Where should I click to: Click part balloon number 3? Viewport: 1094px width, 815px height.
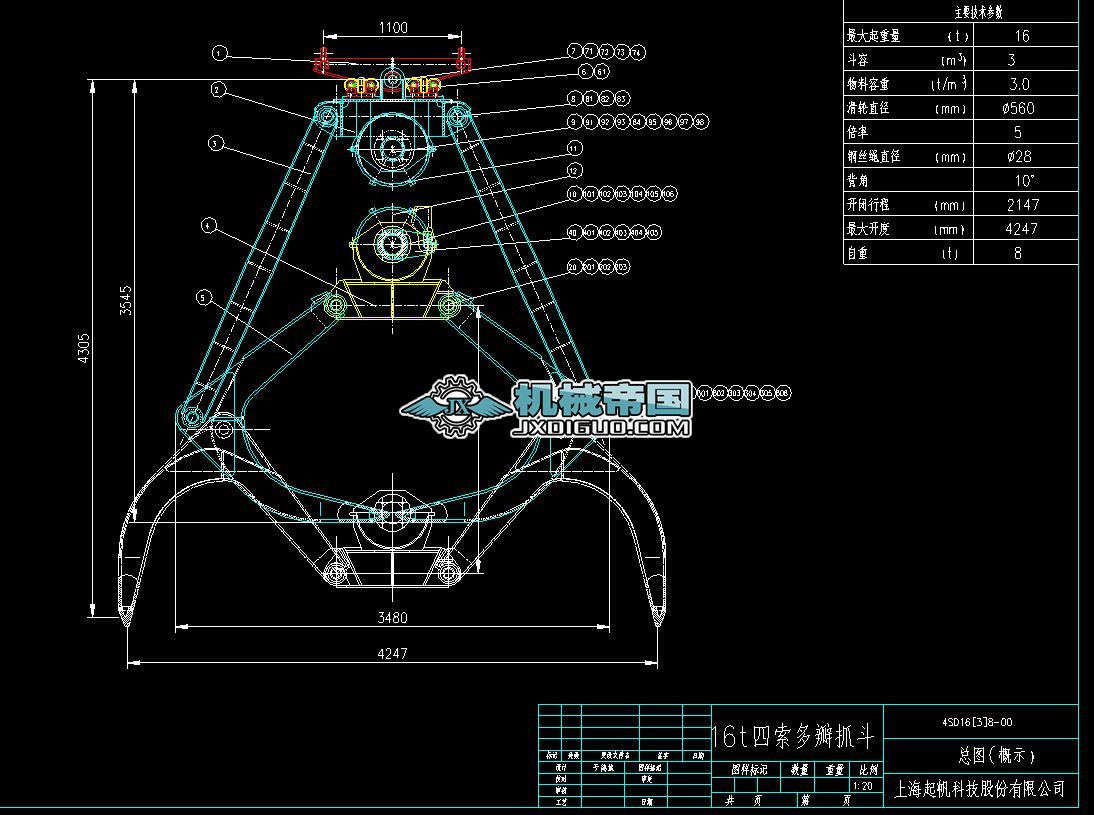(215, 143)
